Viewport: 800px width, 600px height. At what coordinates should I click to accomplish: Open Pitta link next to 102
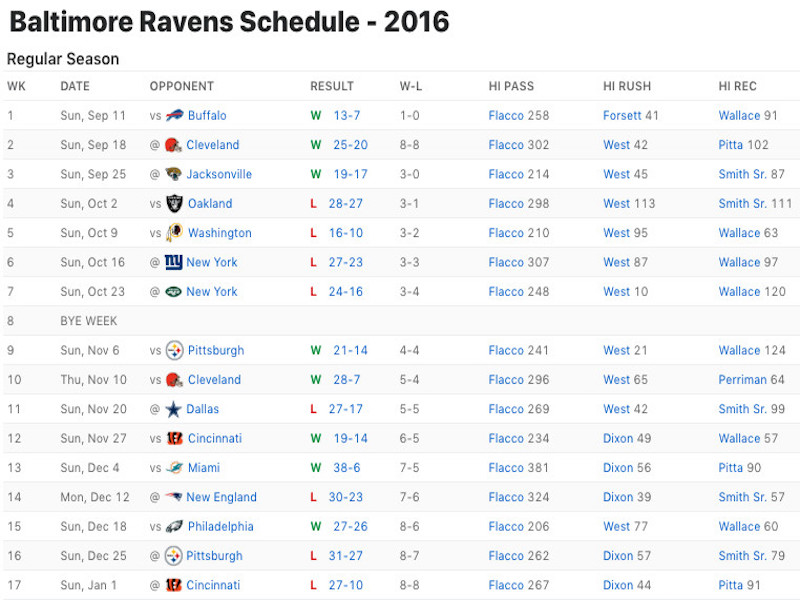pos(731,145)
